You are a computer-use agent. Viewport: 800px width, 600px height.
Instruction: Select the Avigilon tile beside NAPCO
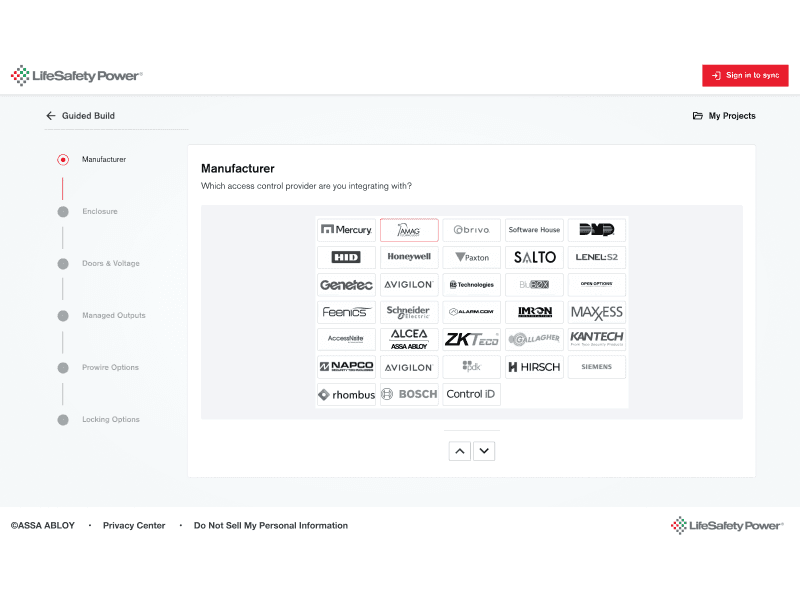tap(409, 367)
